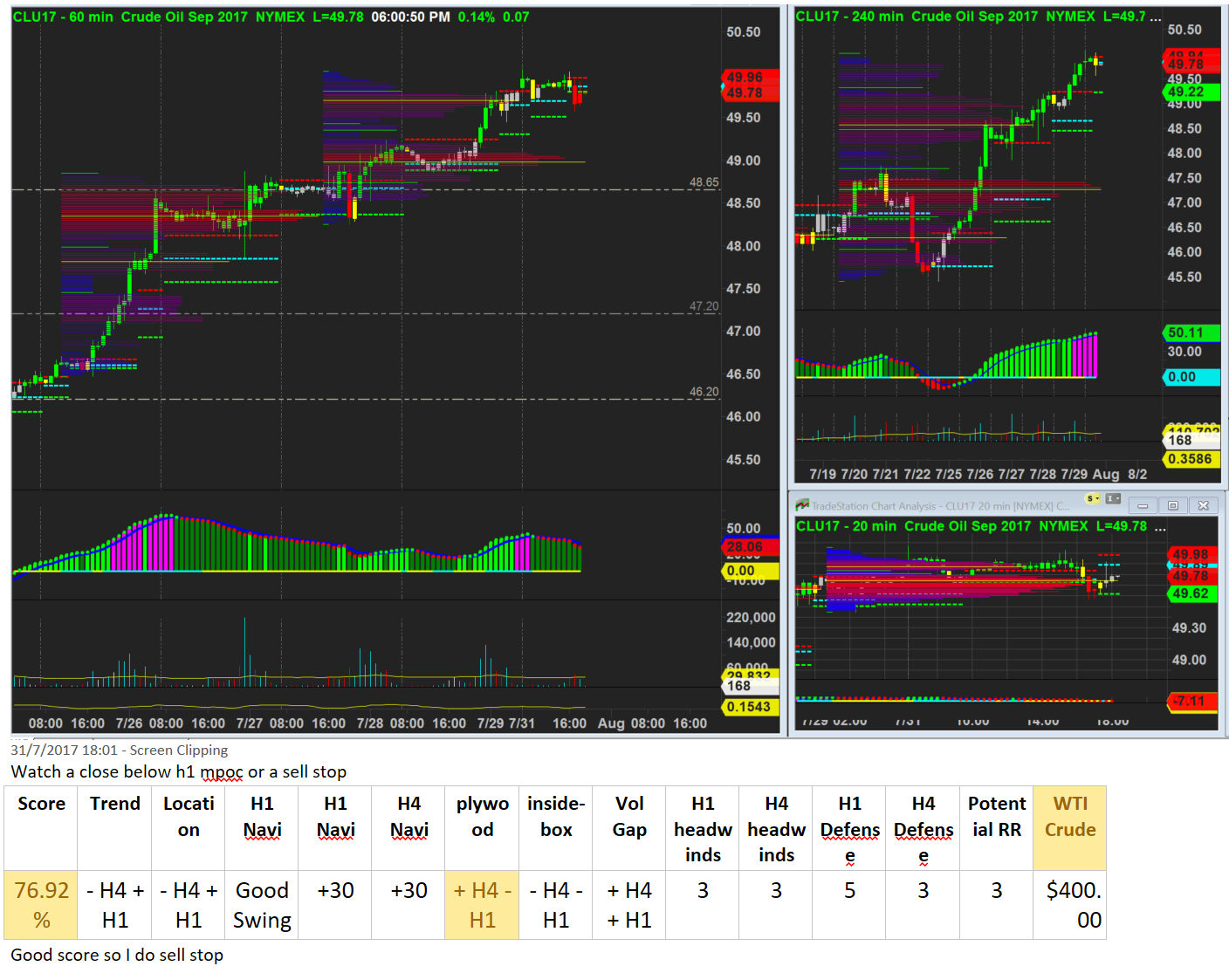Select the WTI Crude column header cell
Image resolution: width=1229 pixels, height=980 pixels.
(1069, 828)
